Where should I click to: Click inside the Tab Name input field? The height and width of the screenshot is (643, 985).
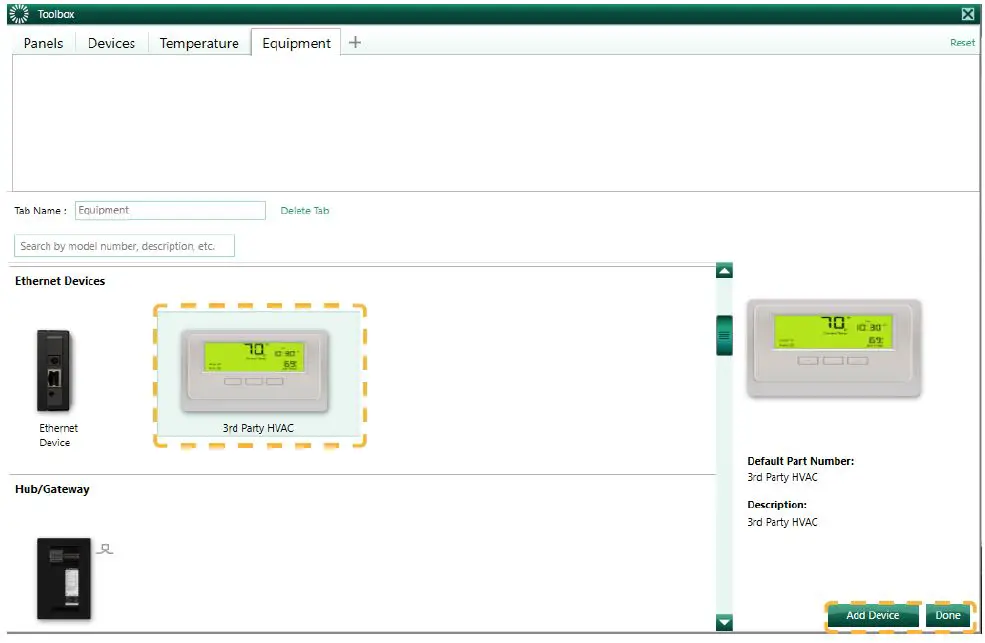[x=170, y=210]
